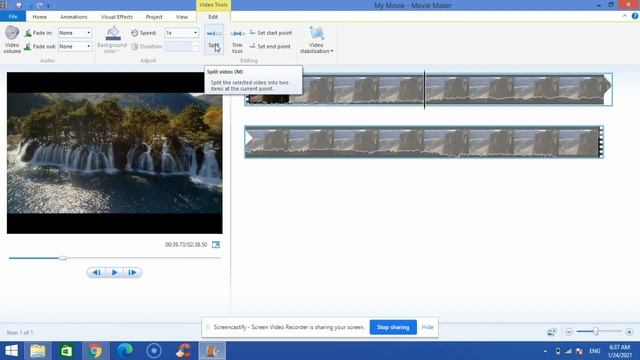Open Chrome from taskbar
Viewport: 640px width, 360px height.
(95, 351)
